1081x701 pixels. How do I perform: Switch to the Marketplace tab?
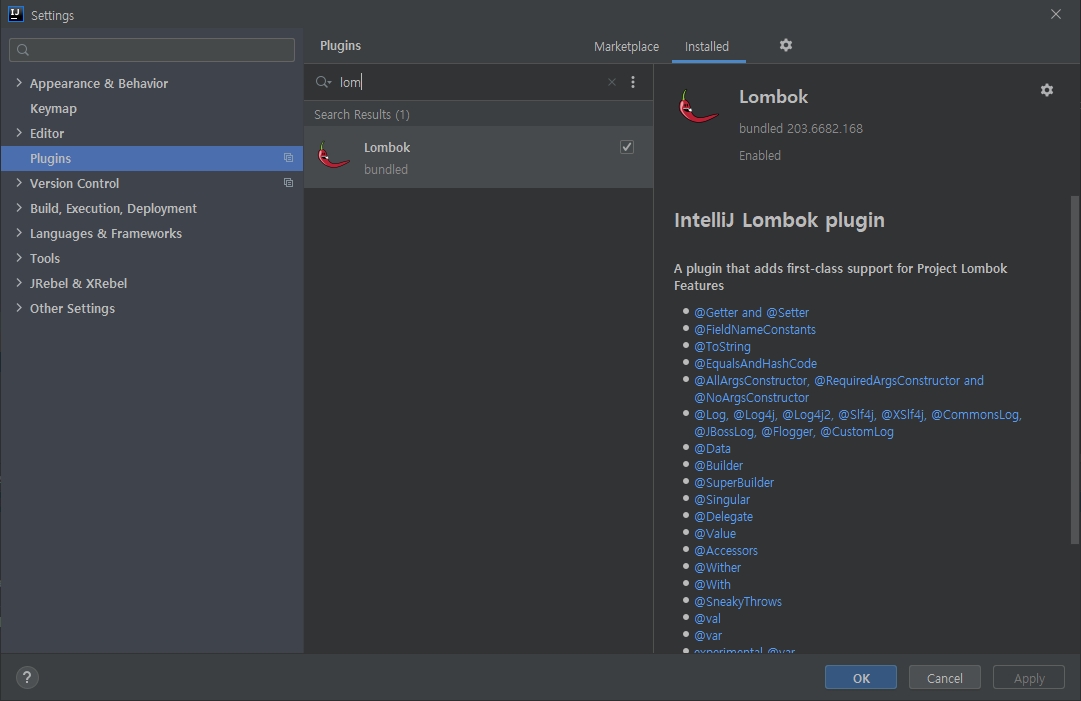click(x=626, y=46)
